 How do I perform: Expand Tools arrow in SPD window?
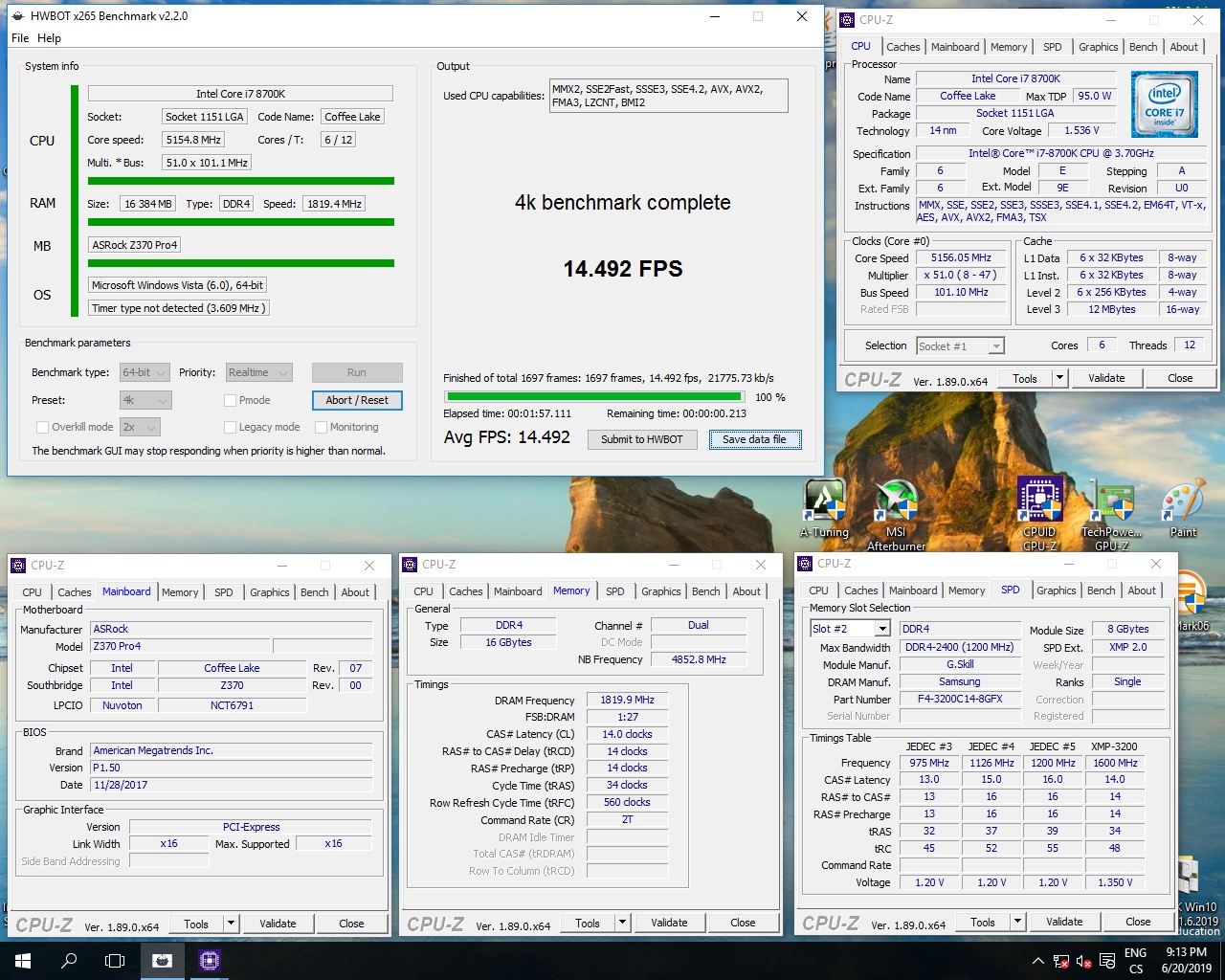pyautogui.click(x=1017, y=922)
